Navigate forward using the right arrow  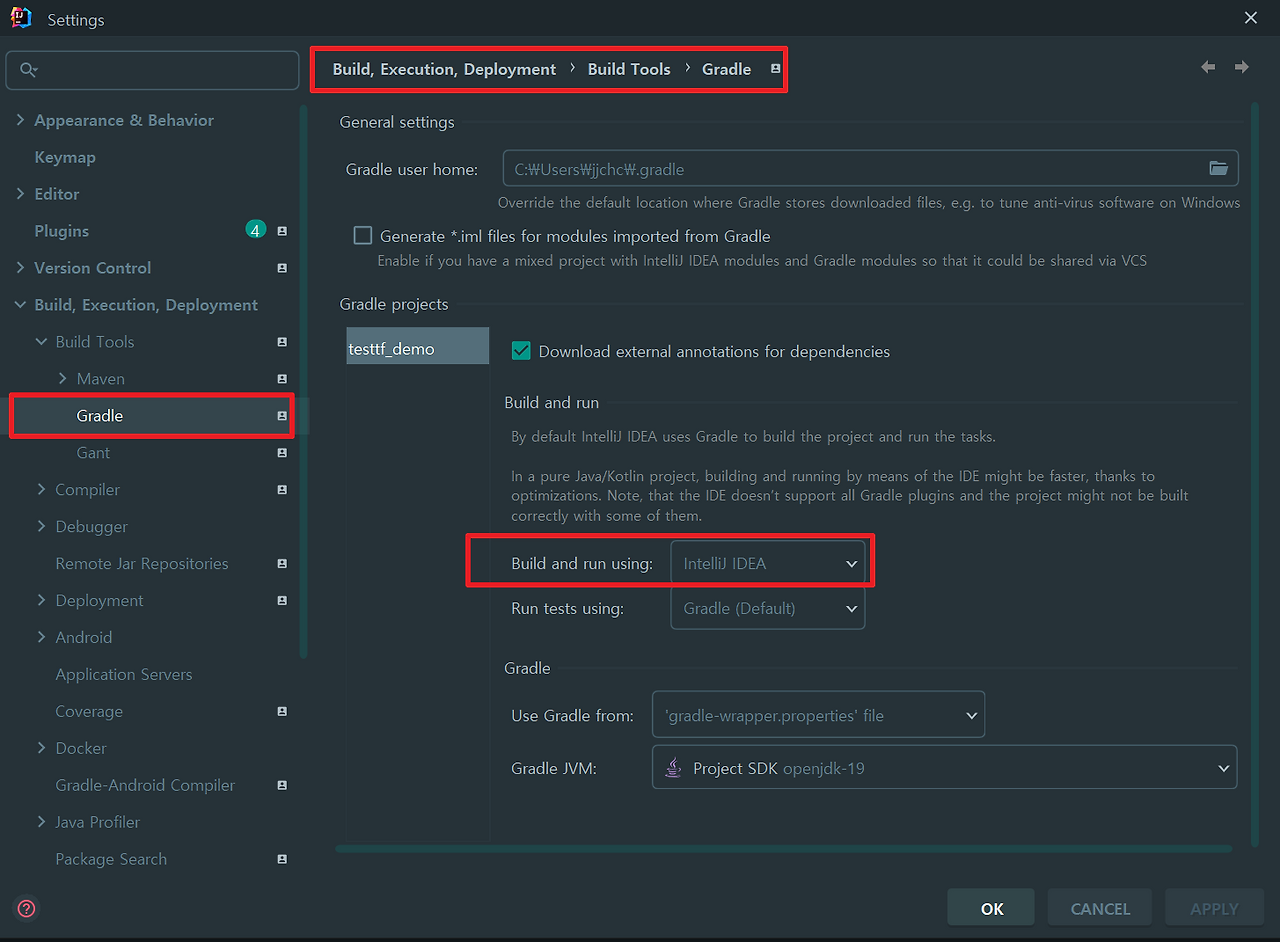(x=1241, y=66)
